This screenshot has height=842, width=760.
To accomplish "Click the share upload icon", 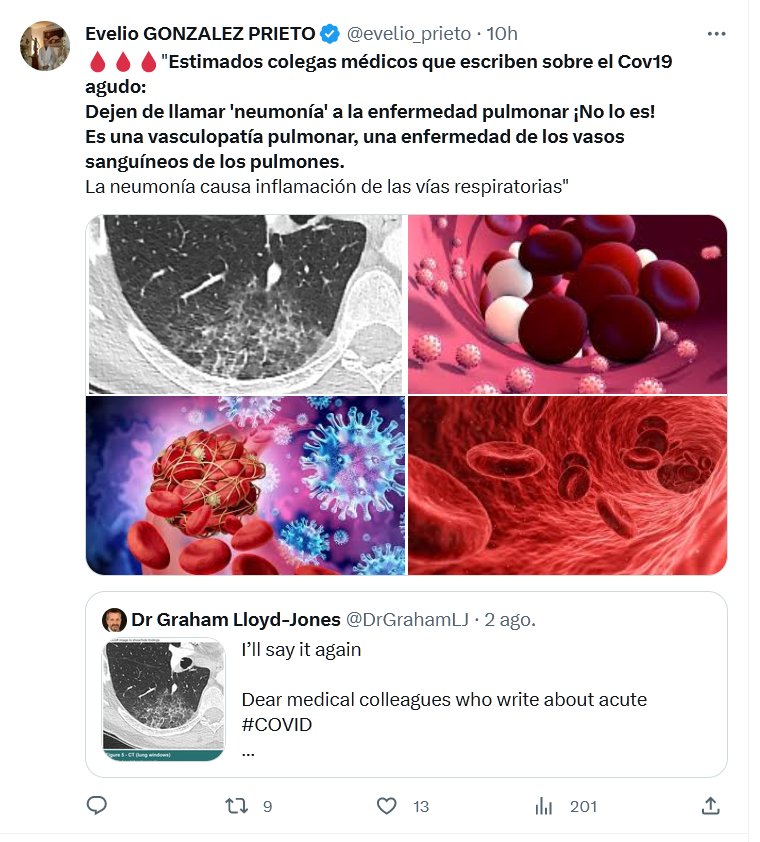I will [x=710, y=805].
